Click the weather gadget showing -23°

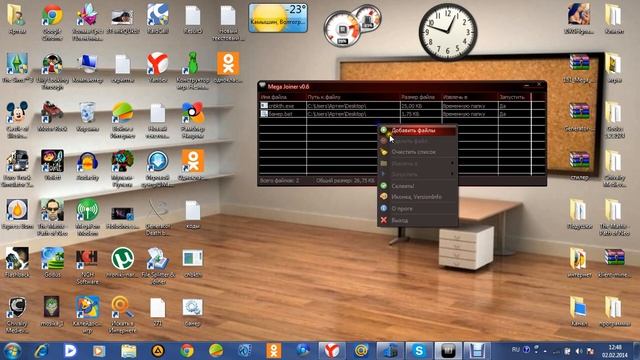click(x=278, y=18)
